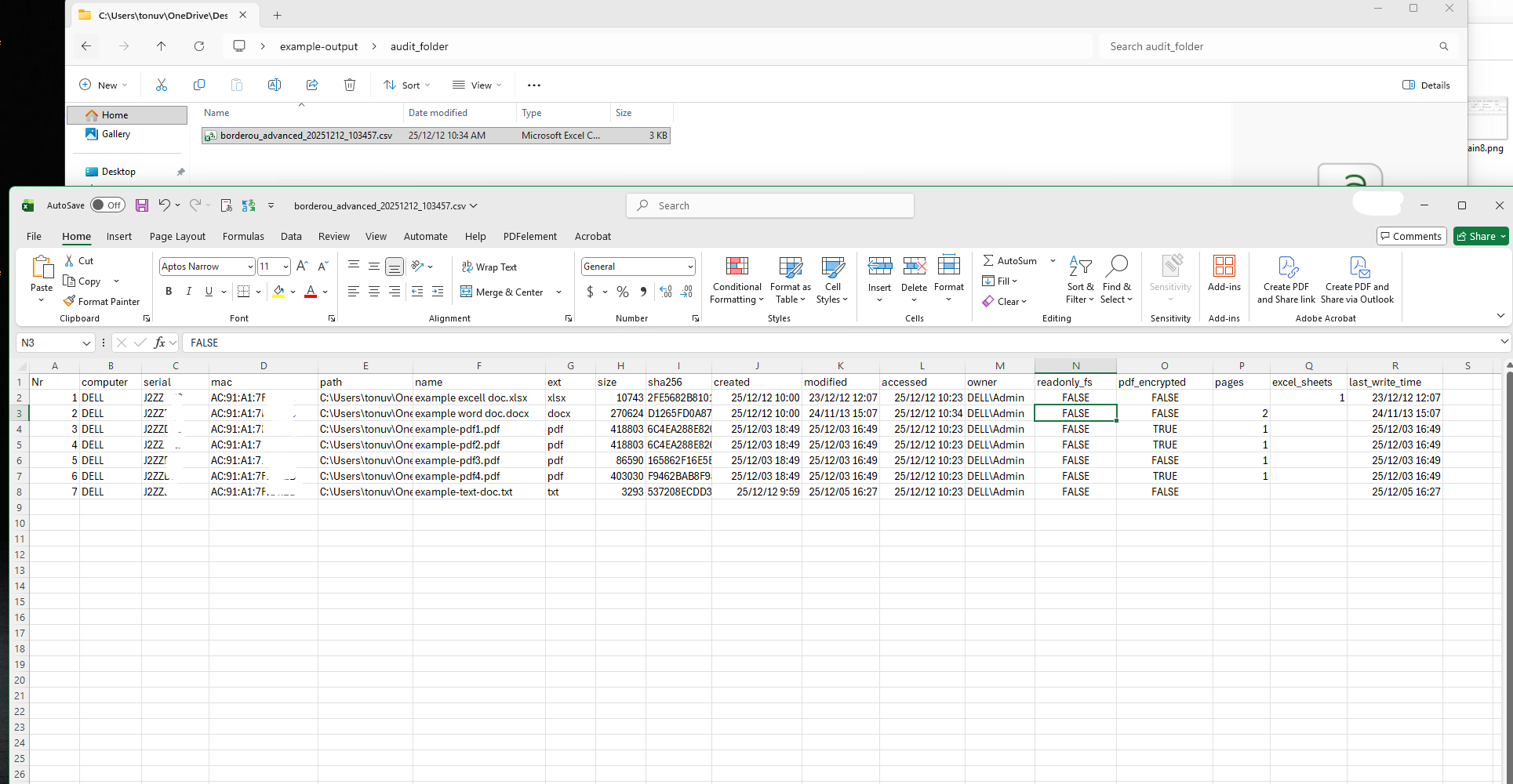The width and height of the screenshot is (1513, 784).
Task: Select the Format Painter tool
Action: (x=102, y=301)
